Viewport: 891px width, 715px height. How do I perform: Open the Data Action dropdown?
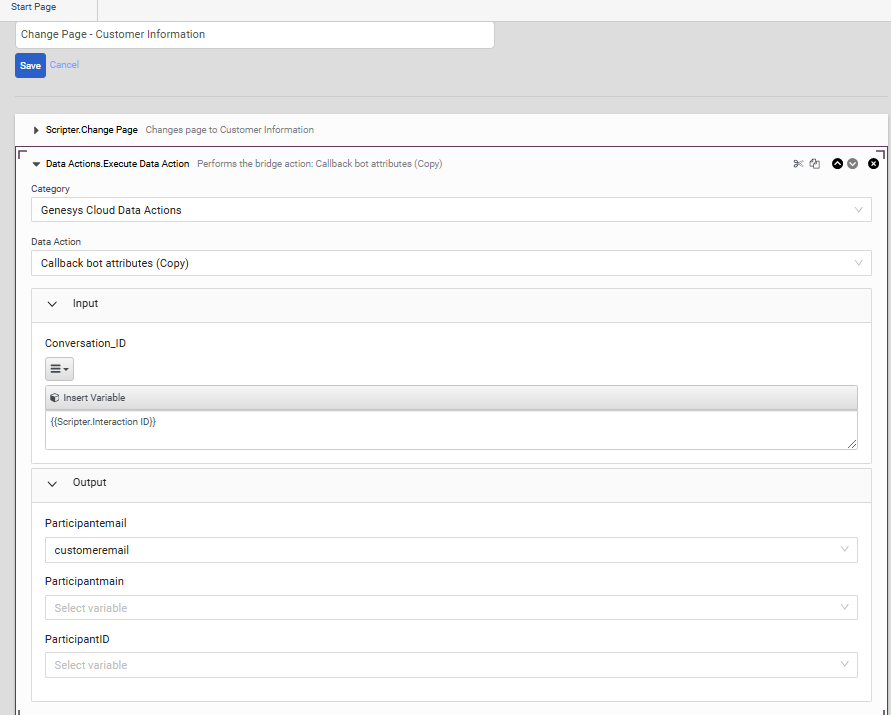[451, 263]
